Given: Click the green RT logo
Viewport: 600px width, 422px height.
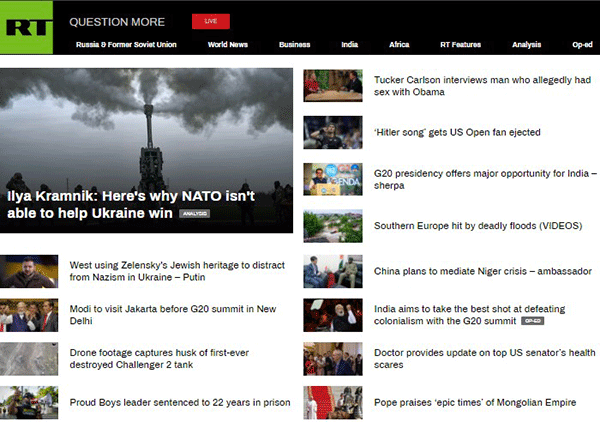Looking at the screenshot, I should [x=26, y=28].
